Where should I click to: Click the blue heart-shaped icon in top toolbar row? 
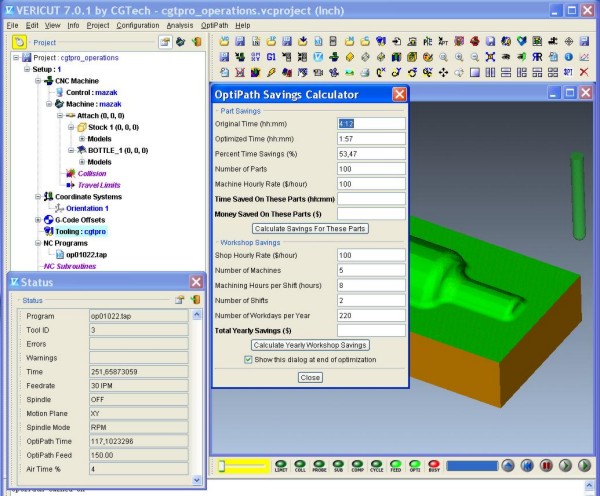[x=522, y=41]
